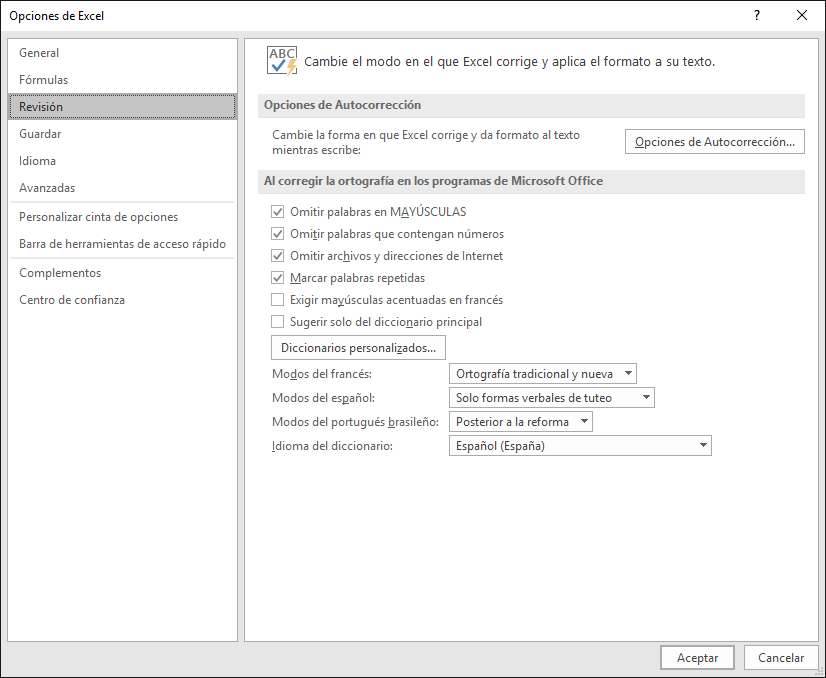Confirm with the Aceptar button
This screenshot has height=678, width=826.
point(697,657)
